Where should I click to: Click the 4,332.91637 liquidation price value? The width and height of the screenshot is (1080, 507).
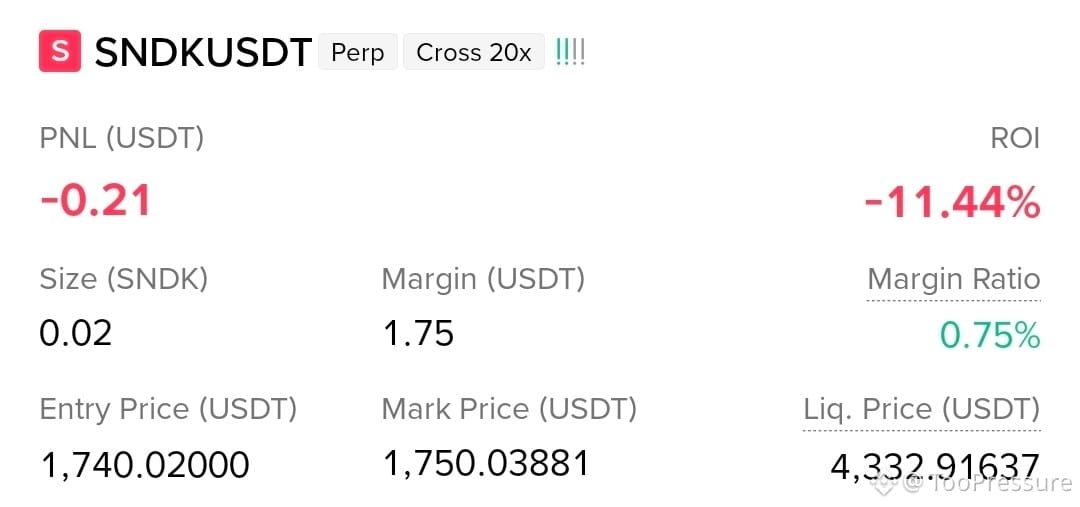pos(935,466)
